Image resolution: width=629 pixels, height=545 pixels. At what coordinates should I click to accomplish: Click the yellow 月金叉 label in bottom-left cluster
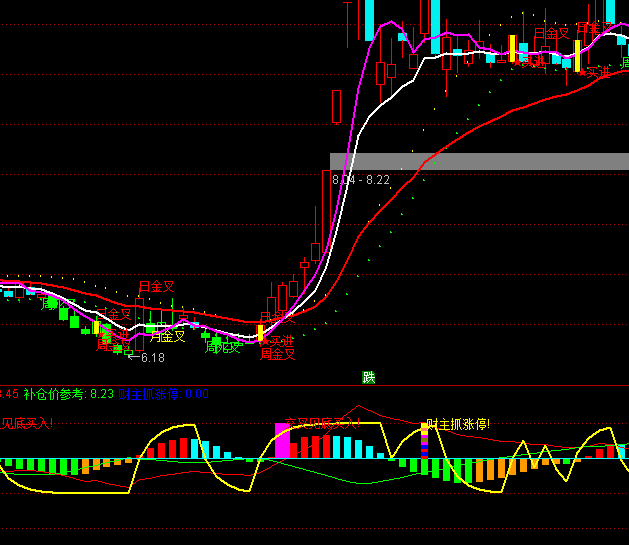tap(167, 337)
